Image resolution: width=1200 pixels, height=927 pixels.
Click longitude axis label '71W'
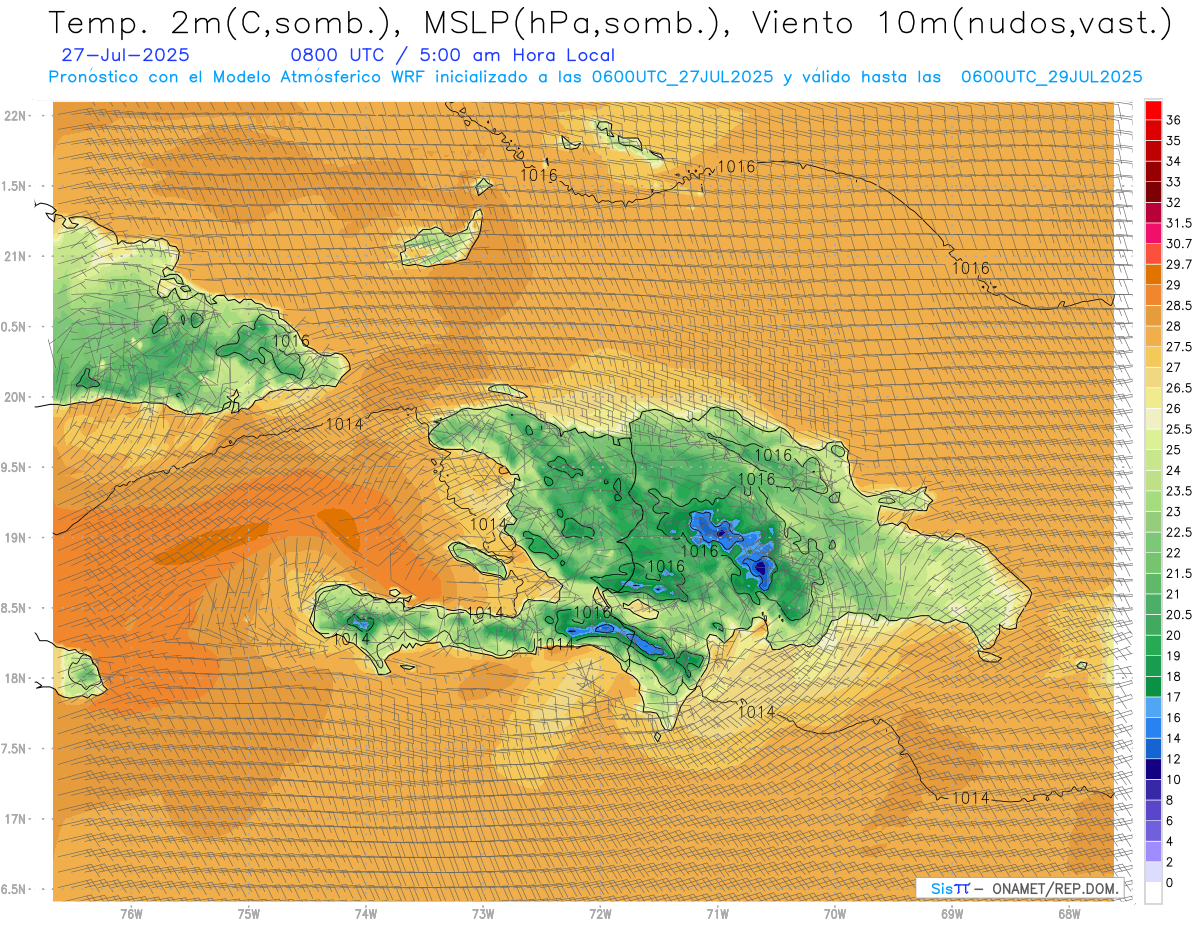(x=717, y=914)
